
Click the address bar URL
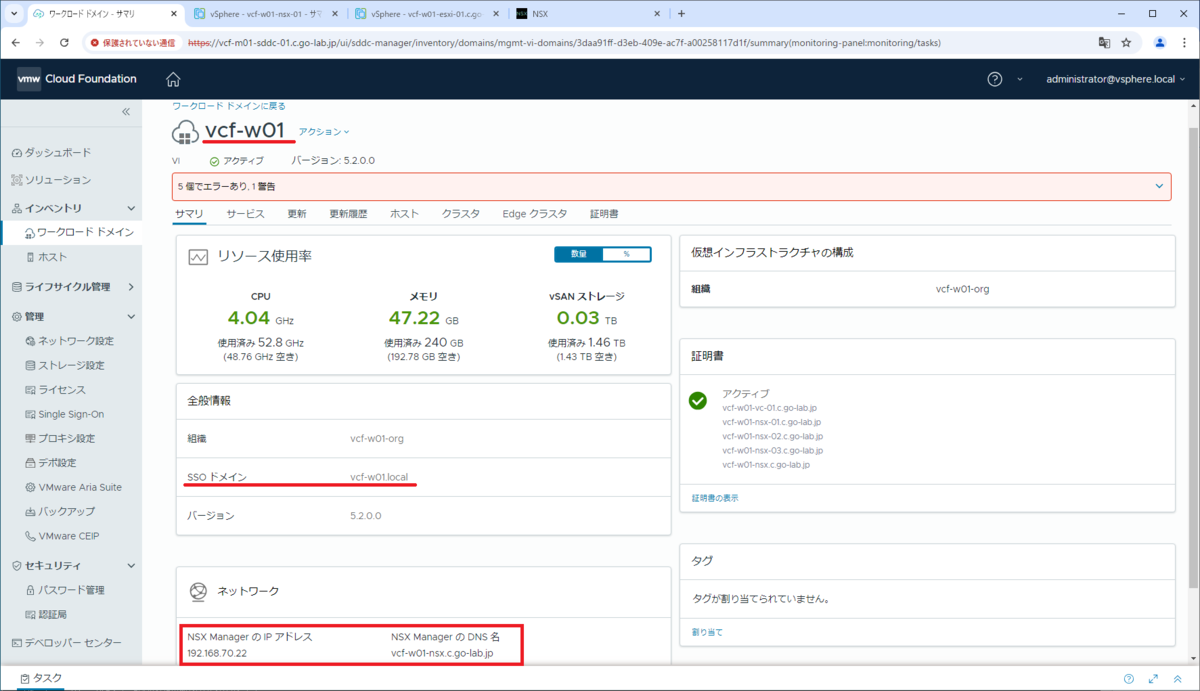point(564,43)
